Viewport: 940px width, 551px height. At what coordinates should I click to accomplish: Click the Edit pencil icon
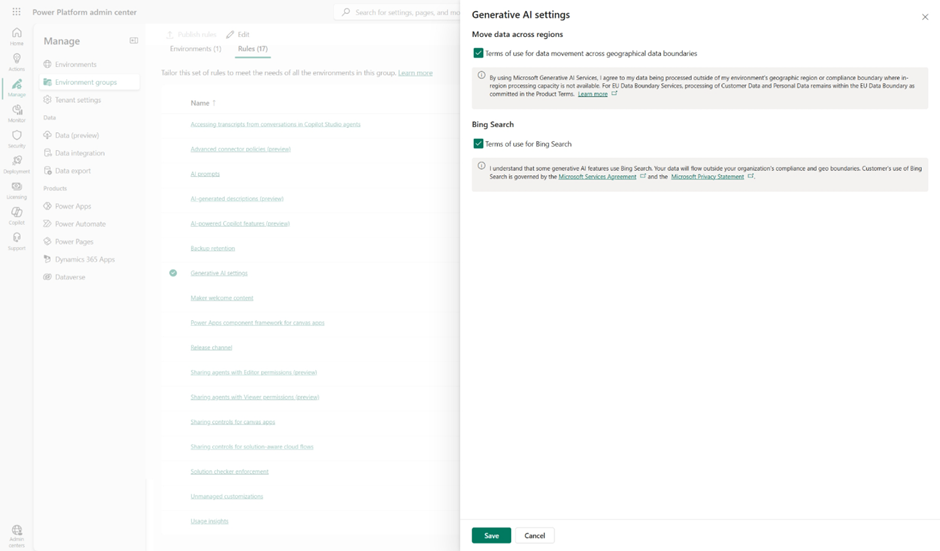click(x=230, y=35)
